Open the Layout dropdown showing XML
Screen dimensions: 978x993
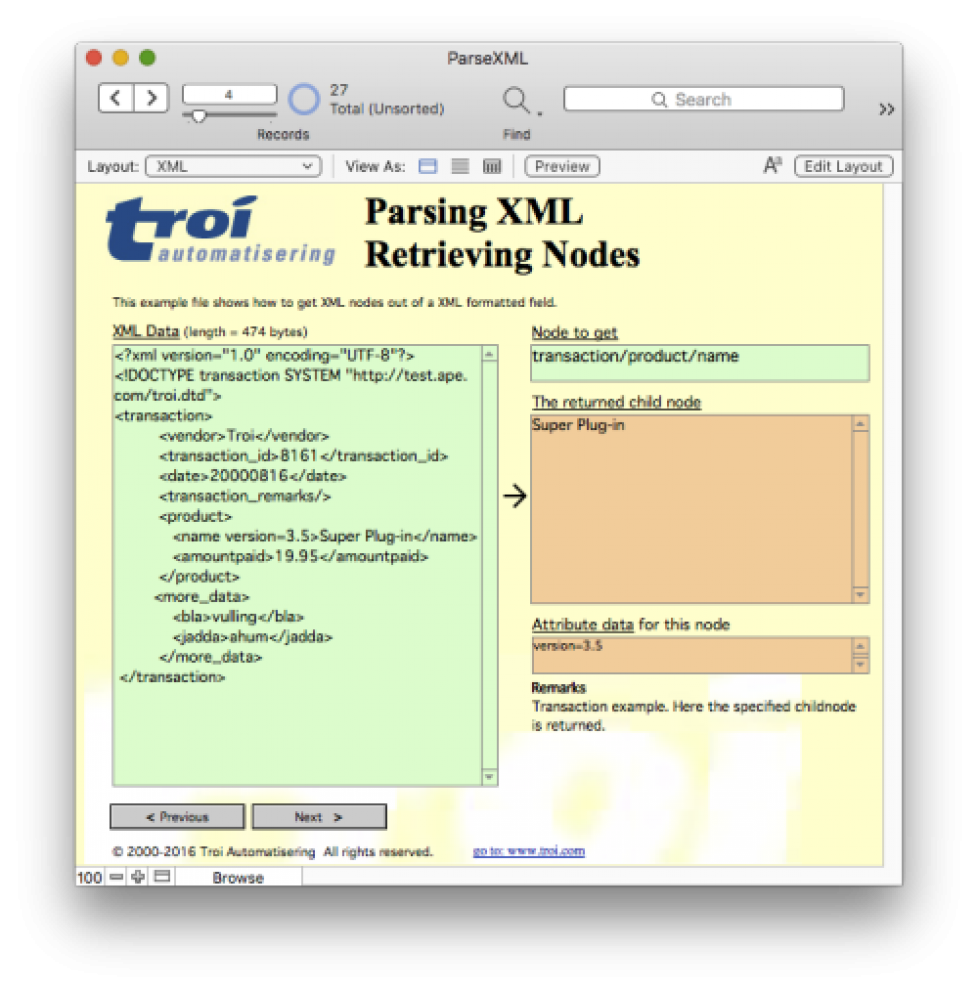pos(233,167)
